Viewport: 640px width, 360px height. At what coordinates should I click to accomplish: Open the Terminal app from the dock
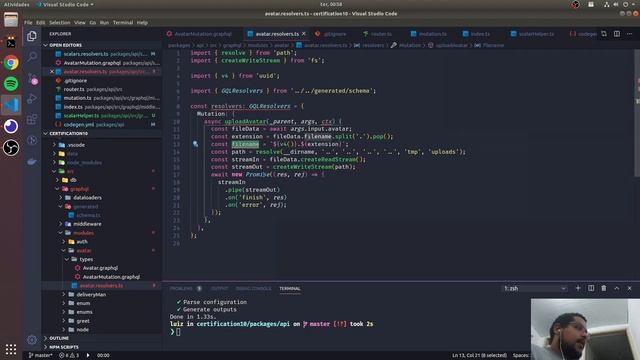11,42
